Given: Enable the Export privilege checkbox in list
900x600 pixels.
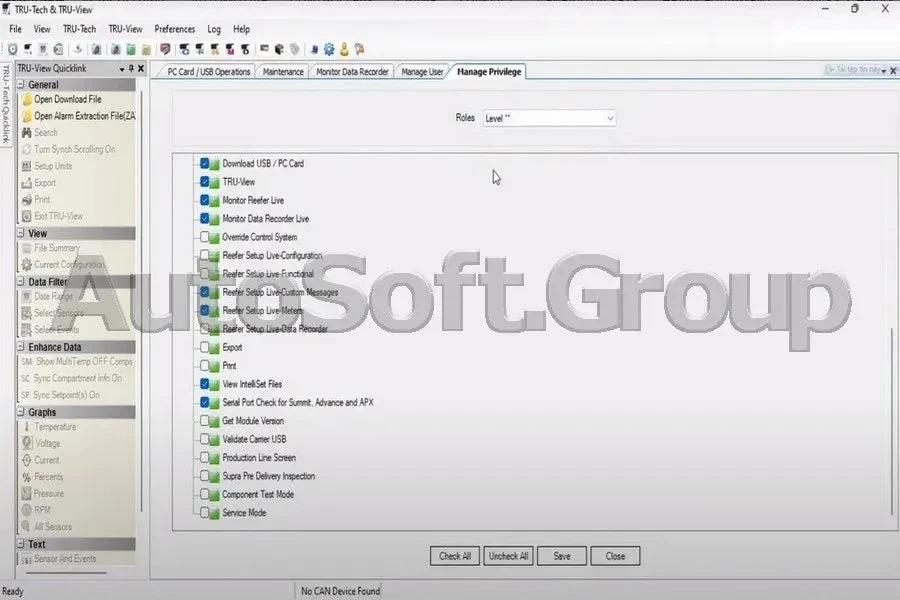Looking at the screenshot, I should pos(204,347).
